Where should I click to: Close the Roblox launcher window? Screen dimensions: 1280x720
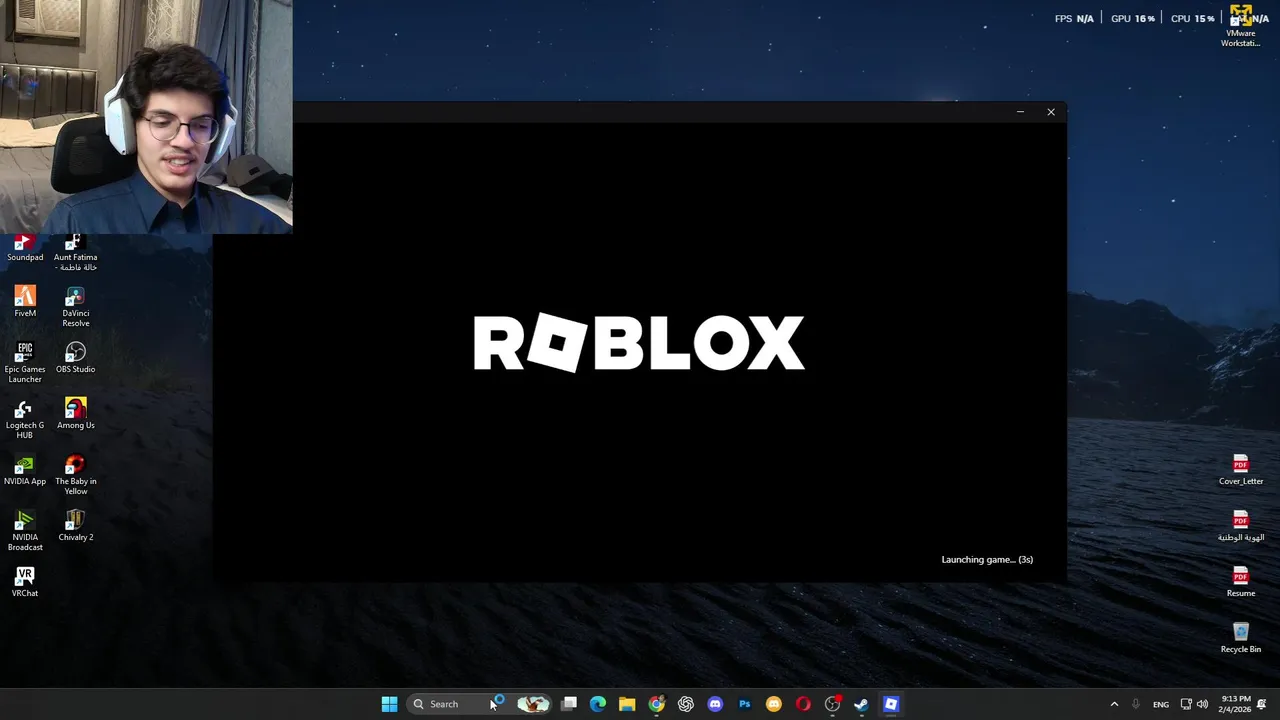(1051, 112)
